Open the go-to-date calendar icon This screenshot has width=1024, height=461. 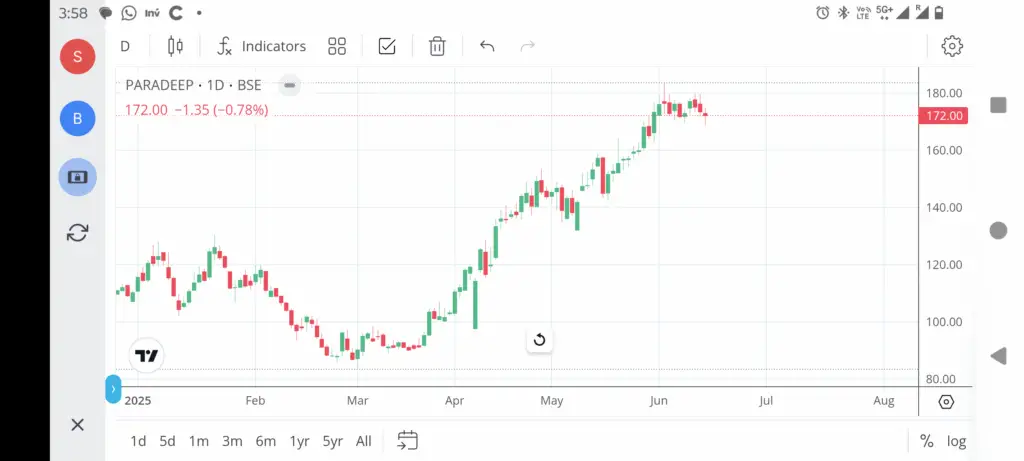(407, 440)
